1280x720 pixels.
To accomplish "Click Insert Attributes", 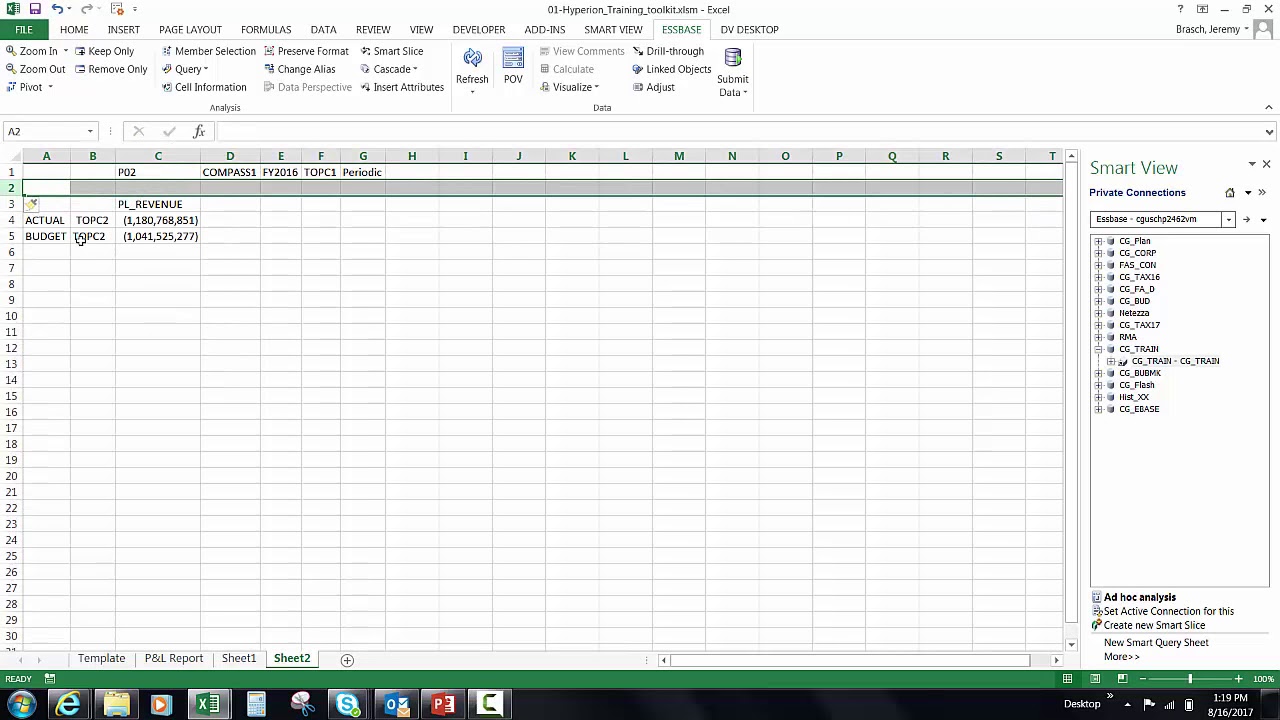I will [x=401, y=87].
